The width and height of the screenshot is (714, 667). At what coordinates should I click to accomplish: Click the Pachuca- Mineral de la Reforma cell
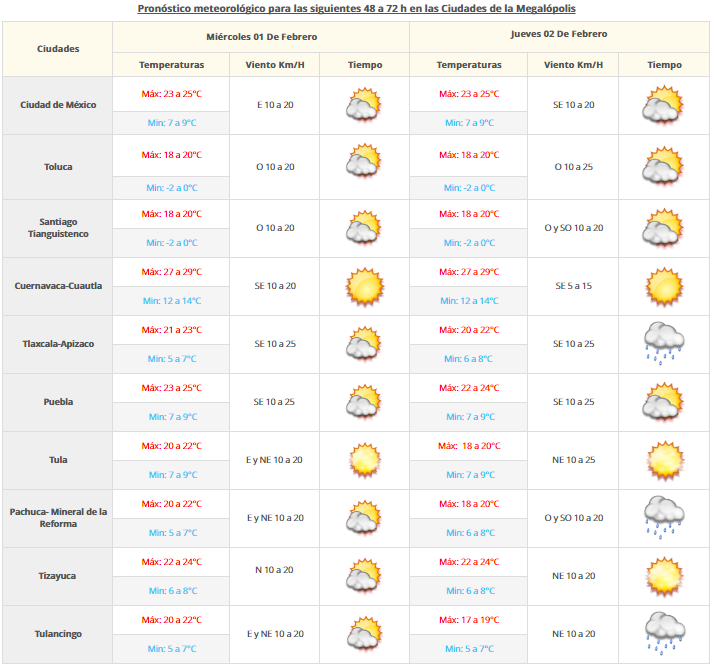(x=58, y=518)
